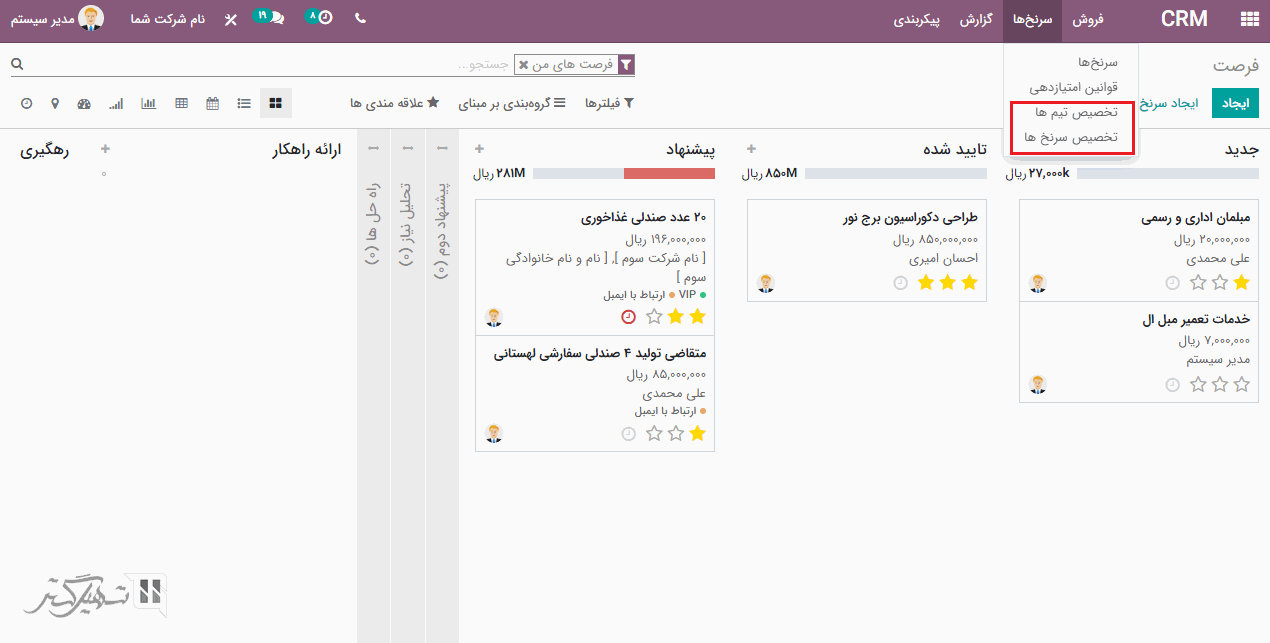Click the phone call icon in top bar
Screen dimensions: 1270x643
coord(360,19)
